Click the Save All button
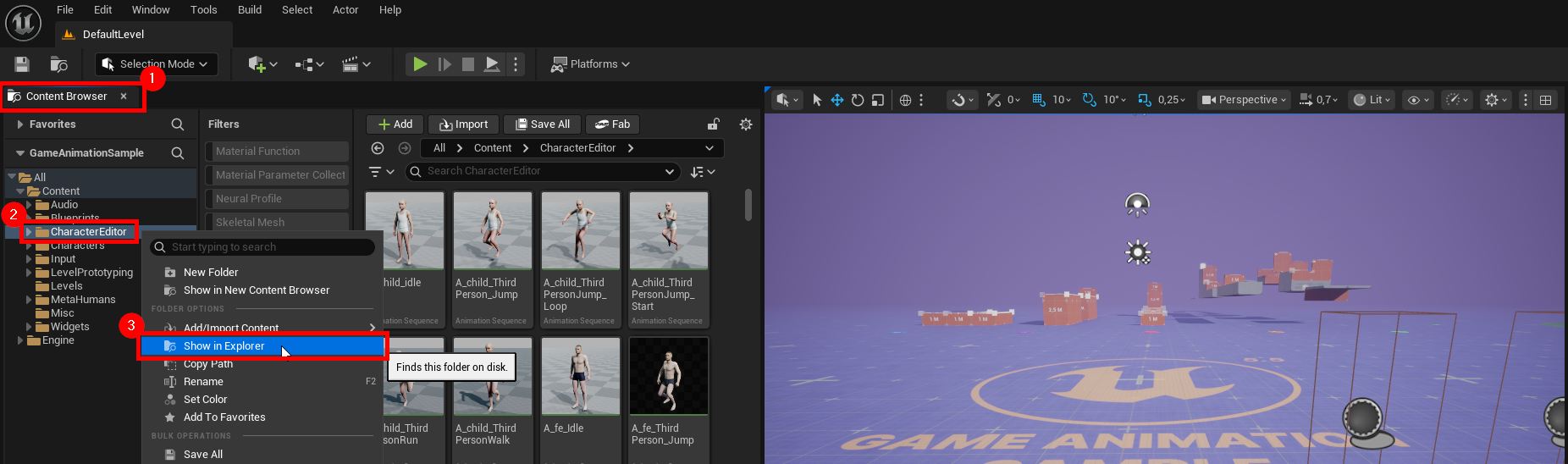1568x464 pixels. coord(543,124)
